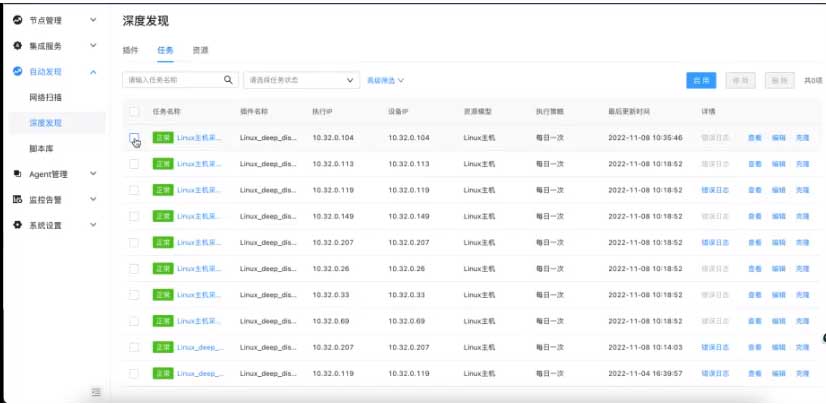
Task: Switch to the 插件 tab
Action: (x=130, y=51)
